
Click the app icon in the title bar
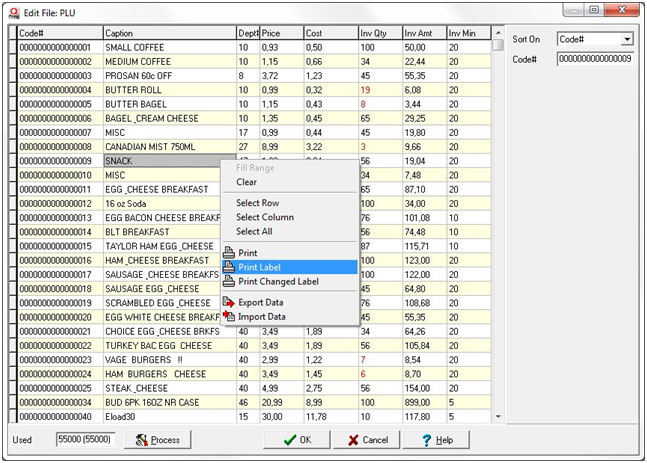coord(14,13)
